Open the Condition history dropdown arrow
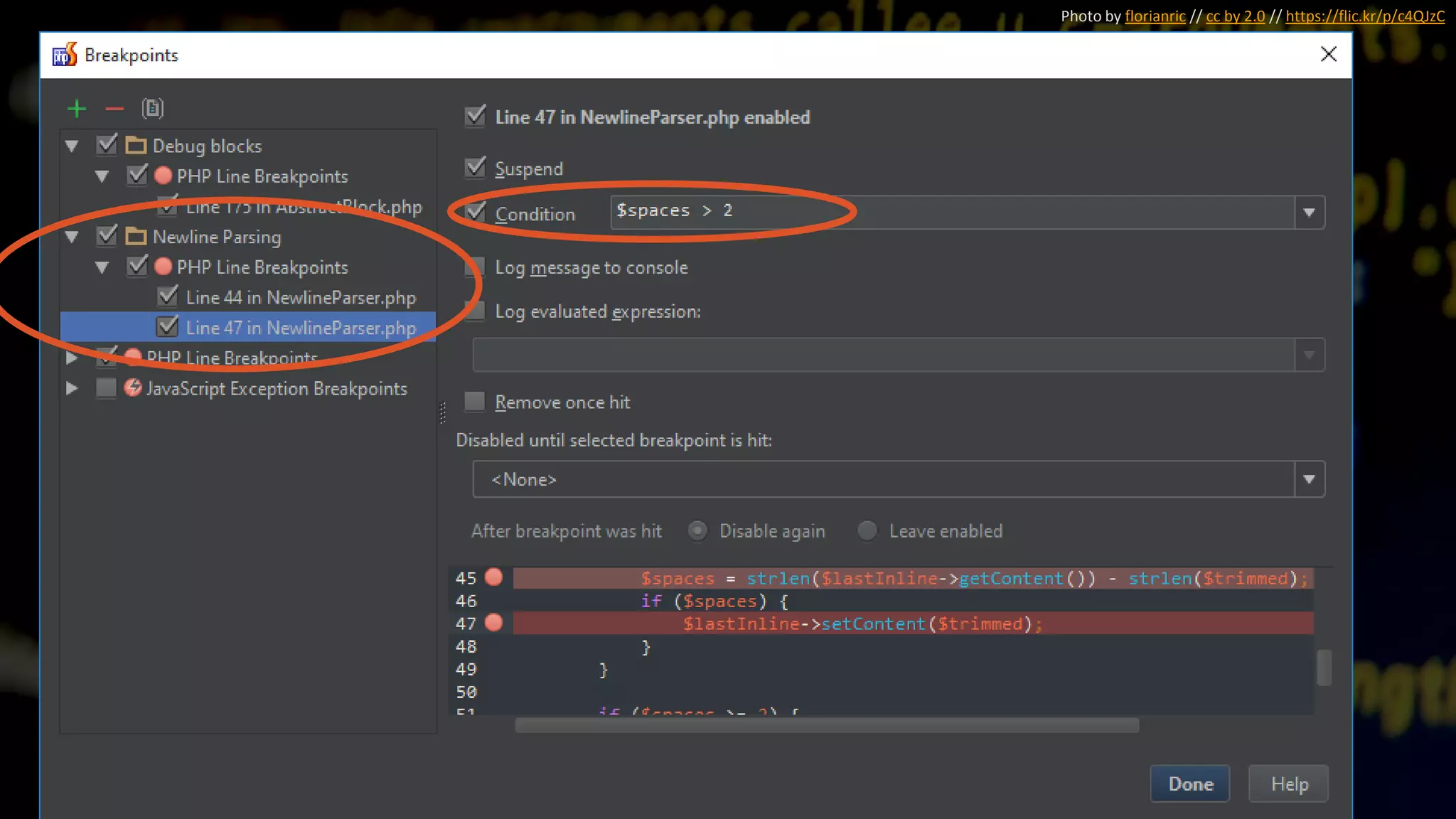The image size is (1456, 819). tap(1309, 213)
